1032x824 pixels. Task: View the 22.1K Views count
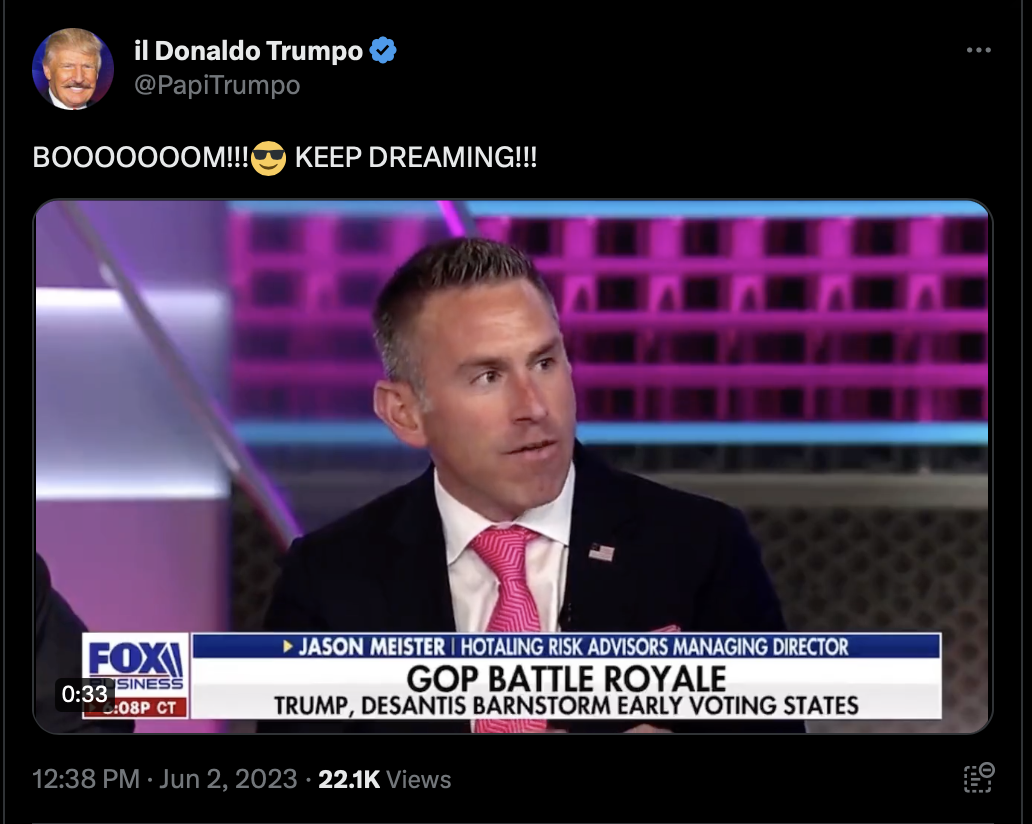384,779
